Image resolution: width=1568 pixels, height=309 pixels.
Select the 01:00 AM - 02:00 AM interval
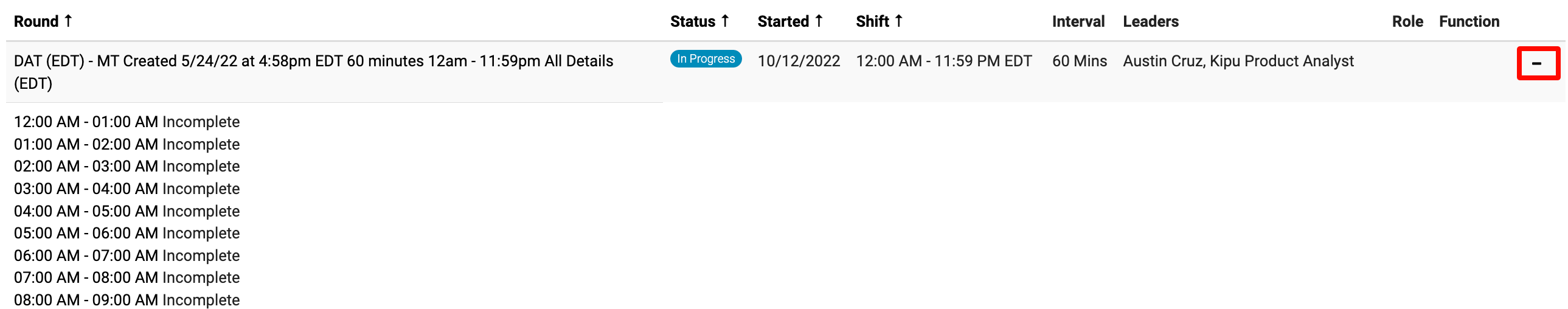[127, 145]
